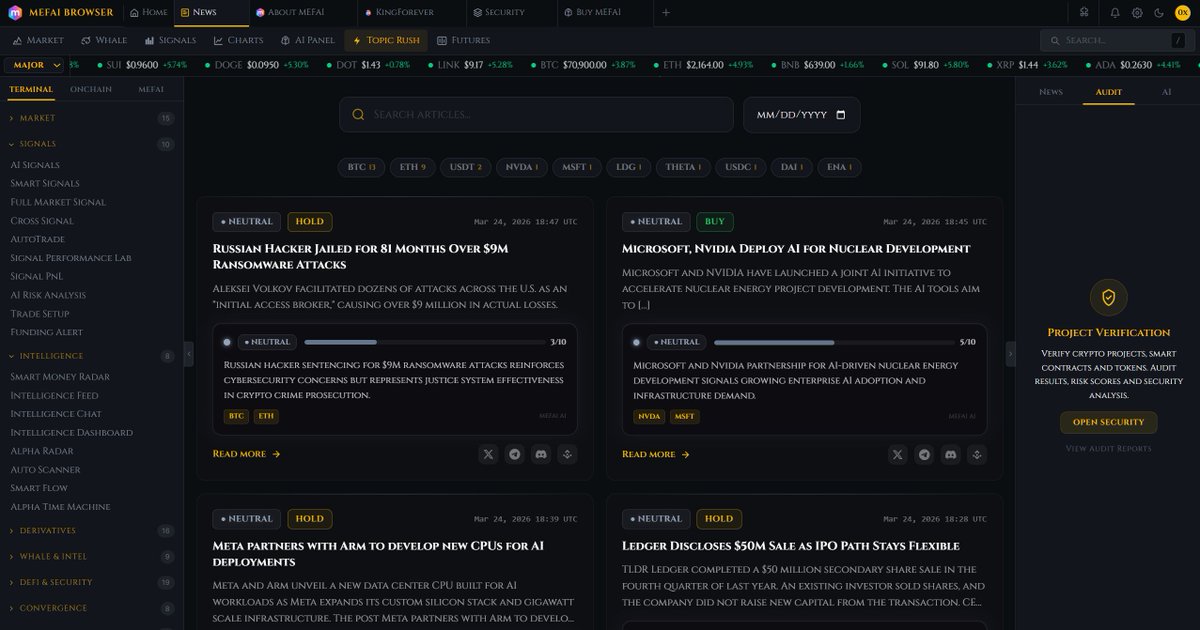Click the Project Verification shield icon

(x=1108, y=297)
